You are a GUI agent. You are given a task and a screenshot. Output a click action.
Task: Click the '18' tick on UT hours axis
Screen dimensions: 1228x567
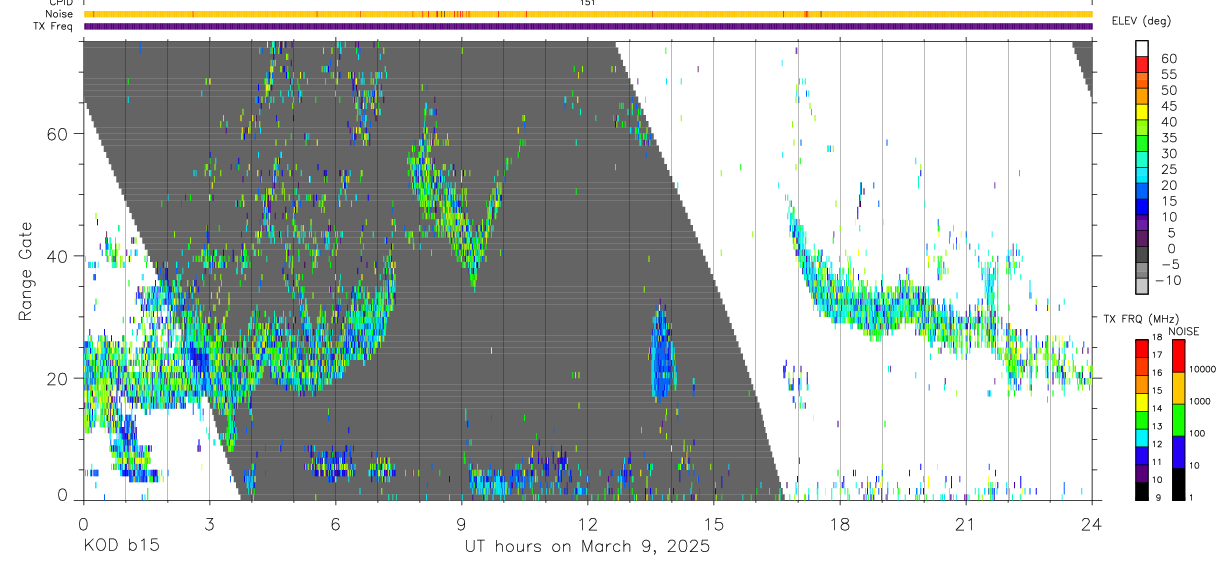(840, 523)
